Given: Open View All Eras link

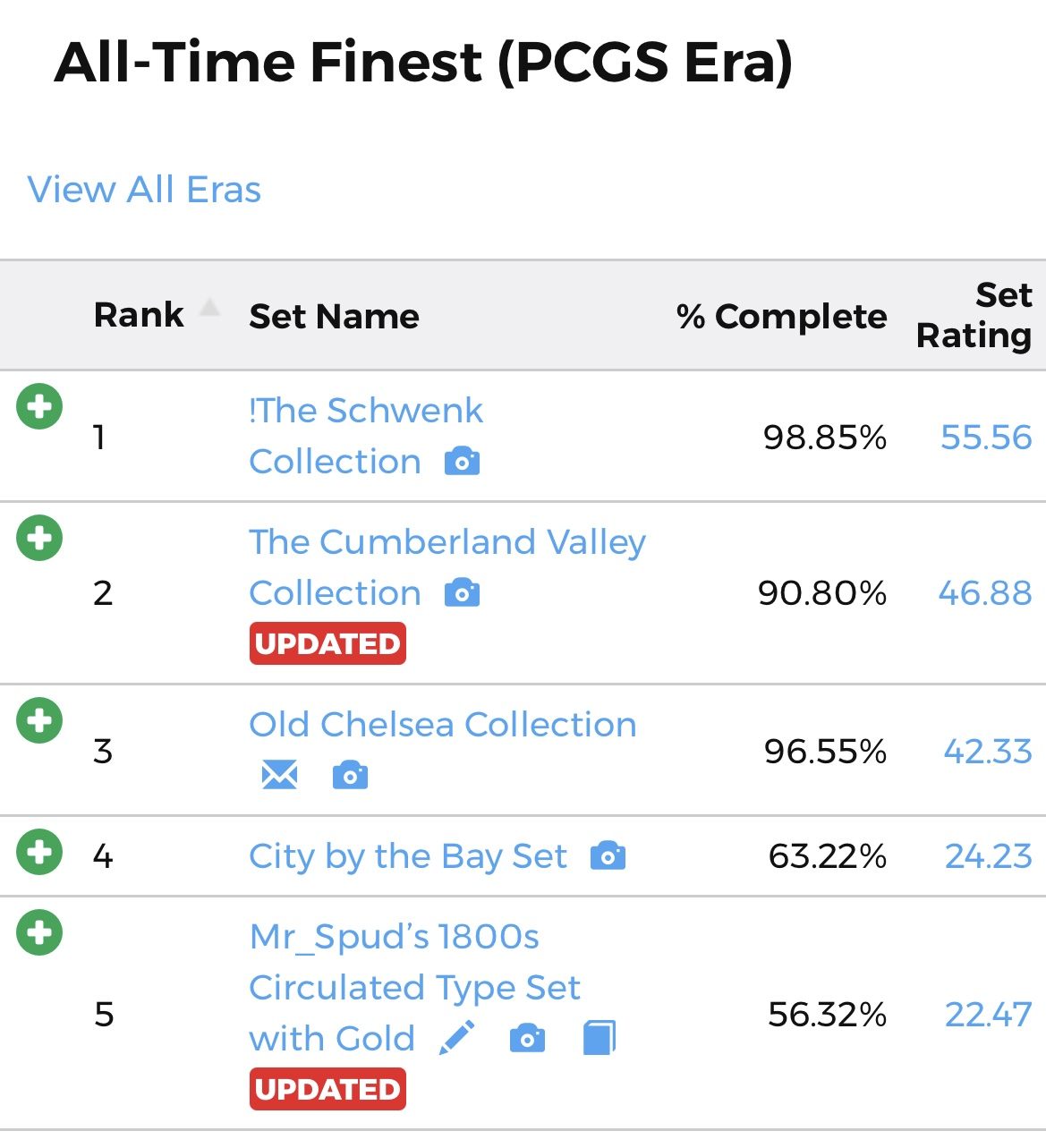Looking at the screenshot, I should click(144, 190).
